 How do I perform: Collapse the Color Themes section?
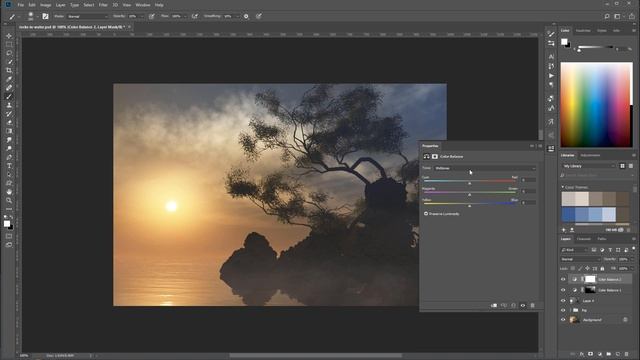pyautogui.click(x=563, y=187)
